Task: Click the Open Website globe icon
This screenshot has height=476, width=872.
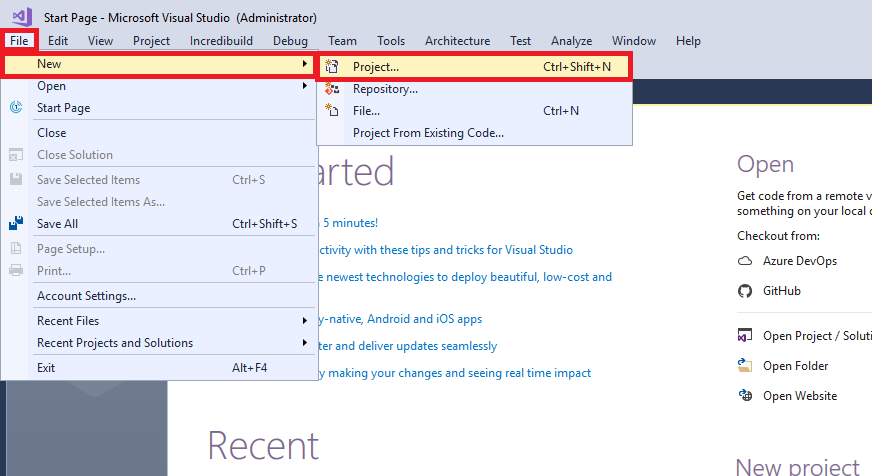Action: (745, 395)
